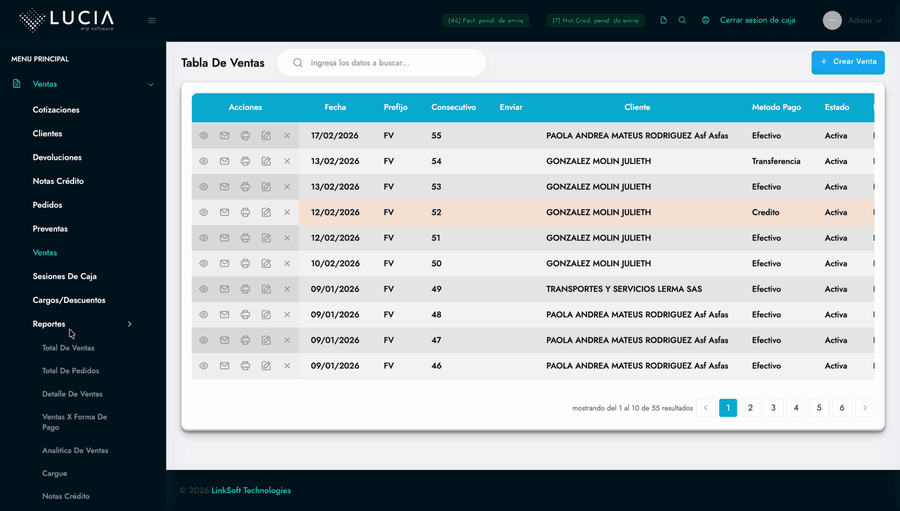This screenshot has width=900, height=511.
Task: Click the Crear Venta button
Action: [848, 62]
